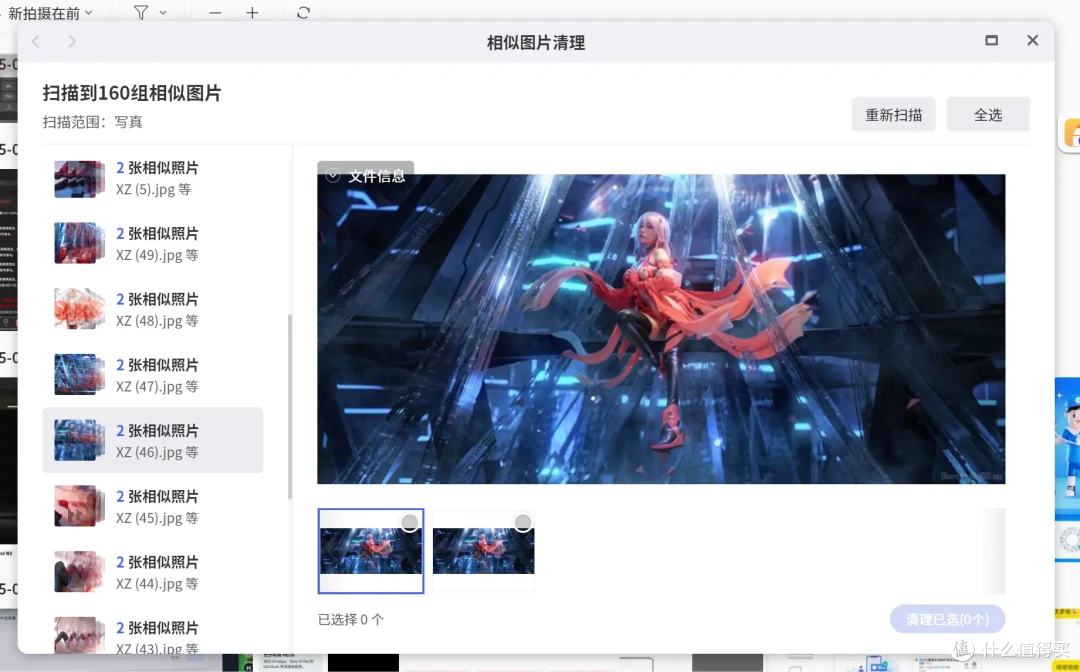
Task: Maximize the 相似图片清理 dialog
Action: coord(991,41)
